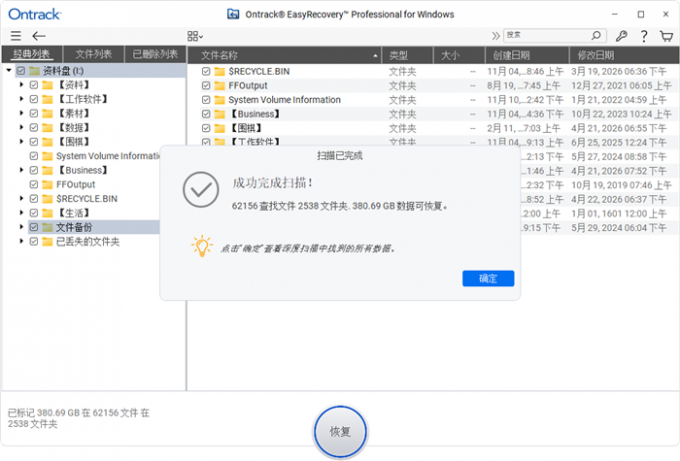Toggle System Volume Information list checkbox
Viewport: 680px width, 461px height.
[x=206, y=100]
